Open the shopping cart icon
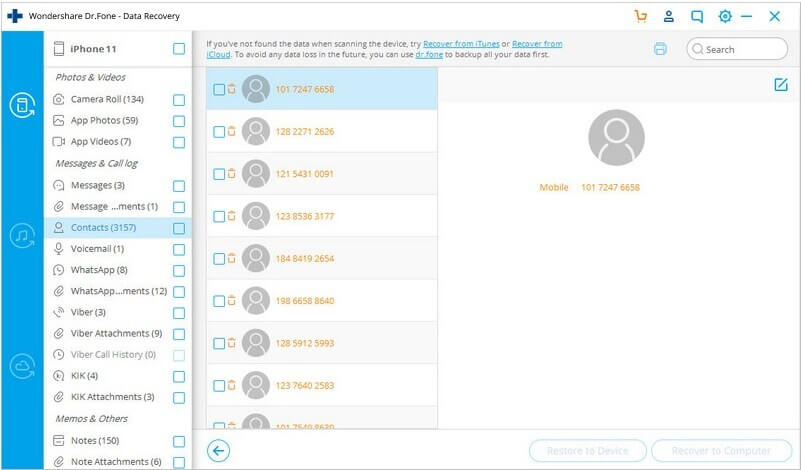This screenshot has height=470, width=801. click(640, 16)
